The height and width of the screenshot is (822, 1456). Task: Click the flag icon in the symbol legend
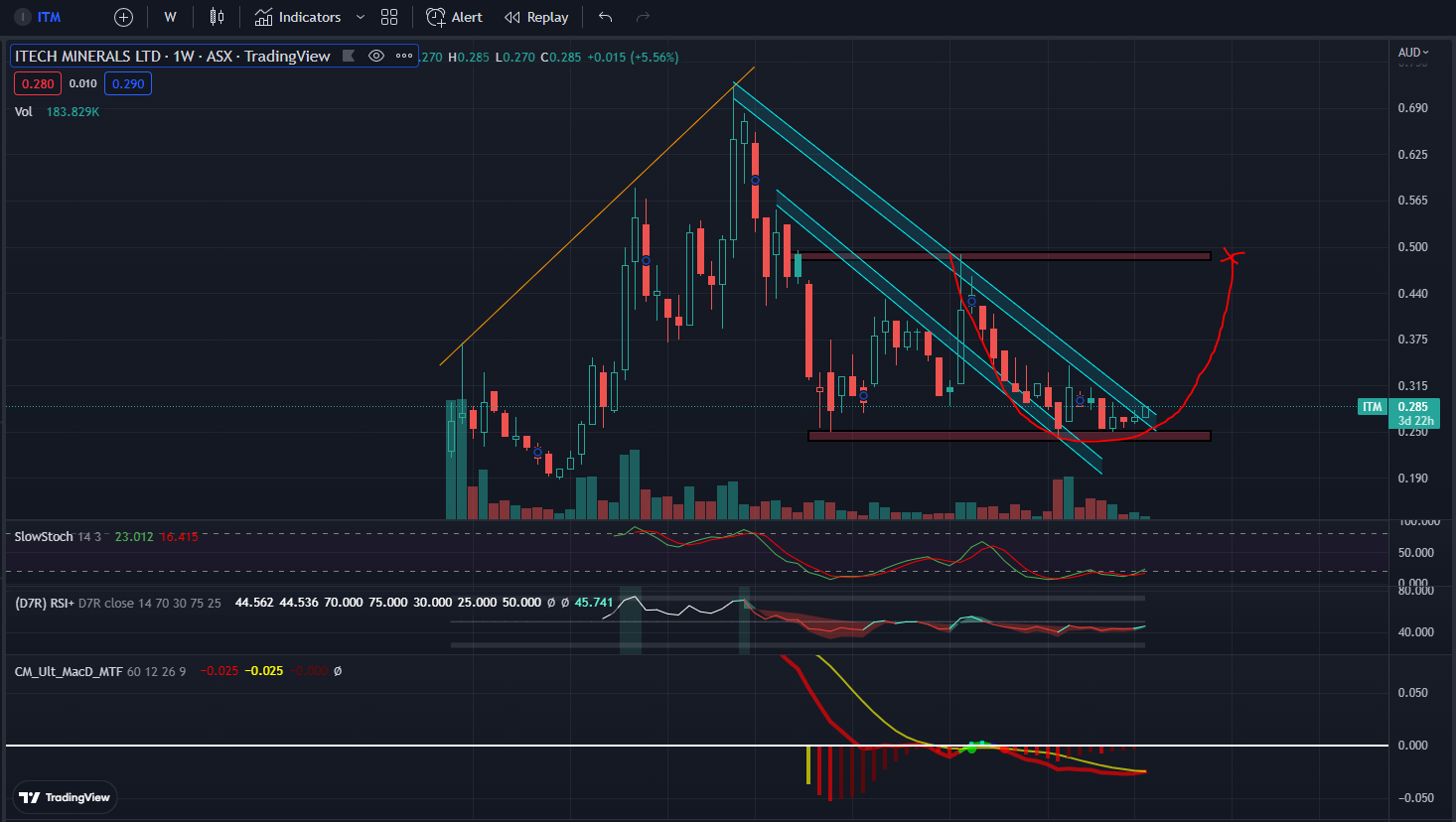[x=349, y=56]
